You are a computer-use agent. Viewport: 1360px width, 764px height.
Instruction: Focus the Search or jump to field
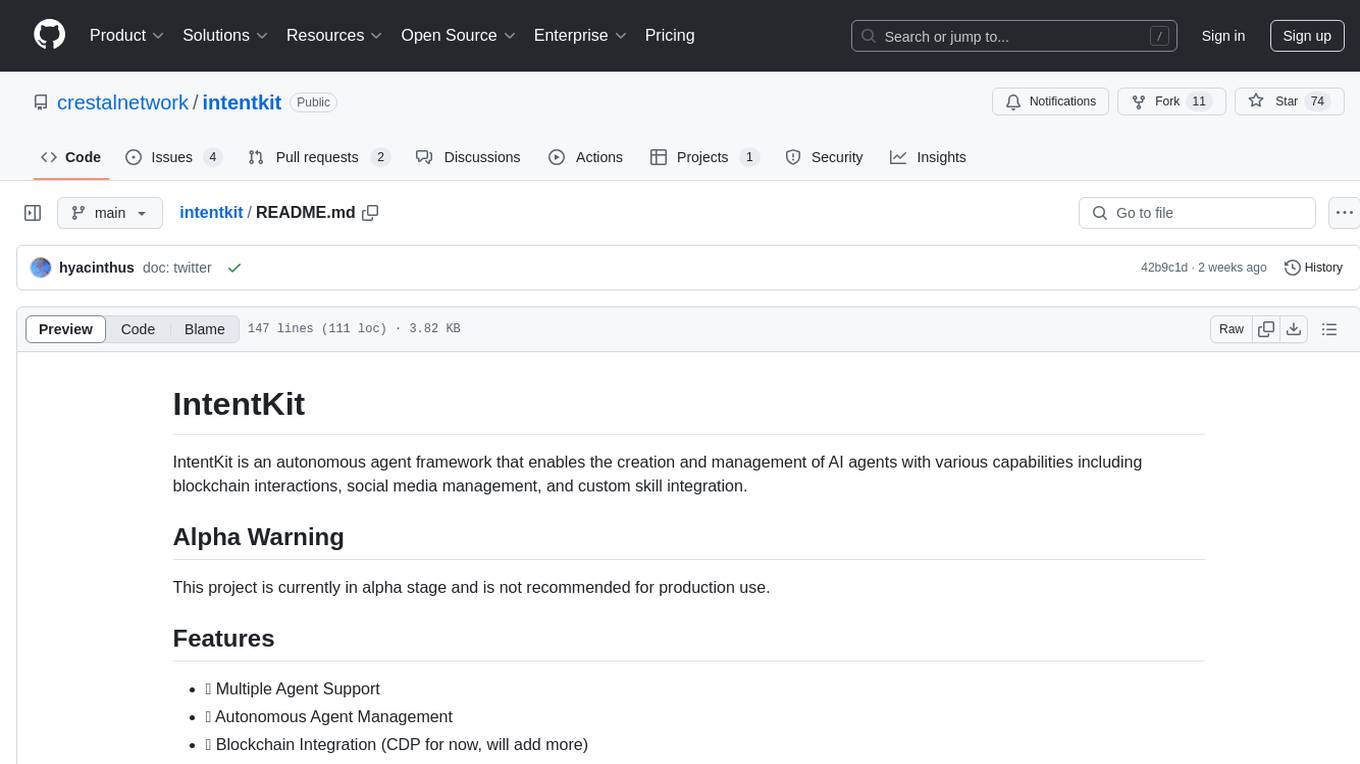(1014, 36)
